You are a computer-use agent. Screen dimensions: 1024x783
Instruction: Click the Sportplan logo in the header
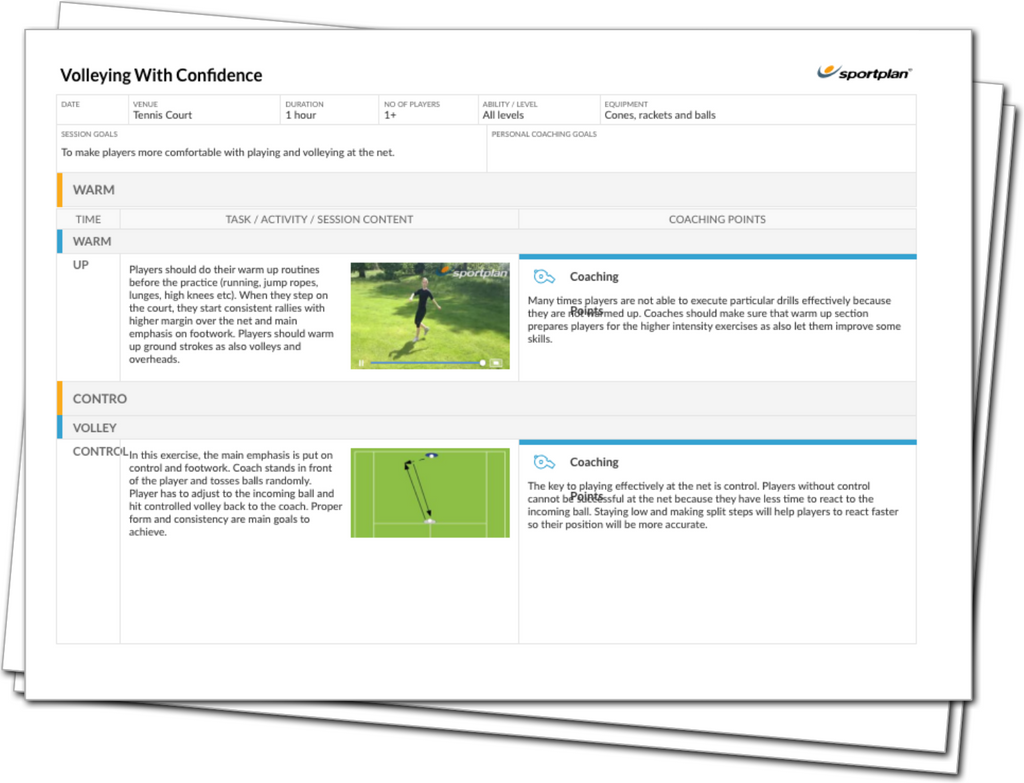(864, 72)
